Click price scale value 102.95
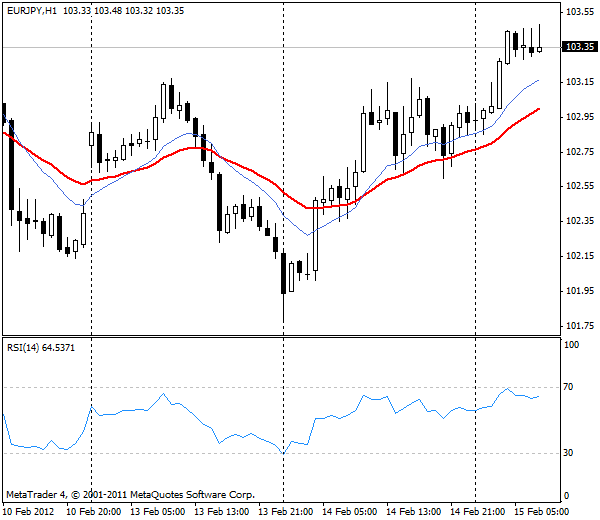This screenshot has height=520, width=600. click(580, 117)
